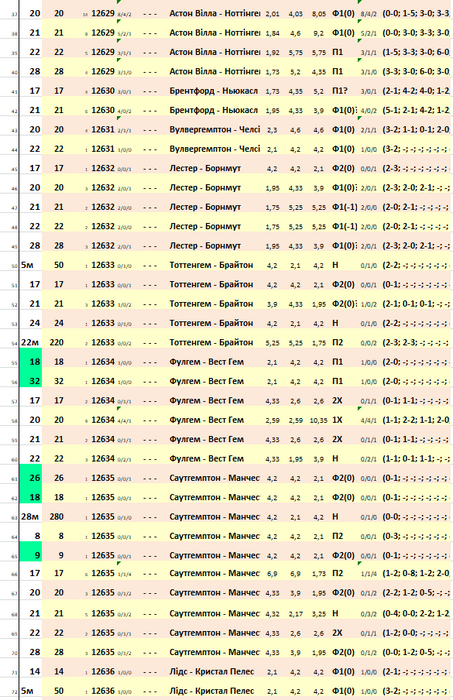Click scores cell starting (0-3
453x700 pixels.
(x=416, y=536)
